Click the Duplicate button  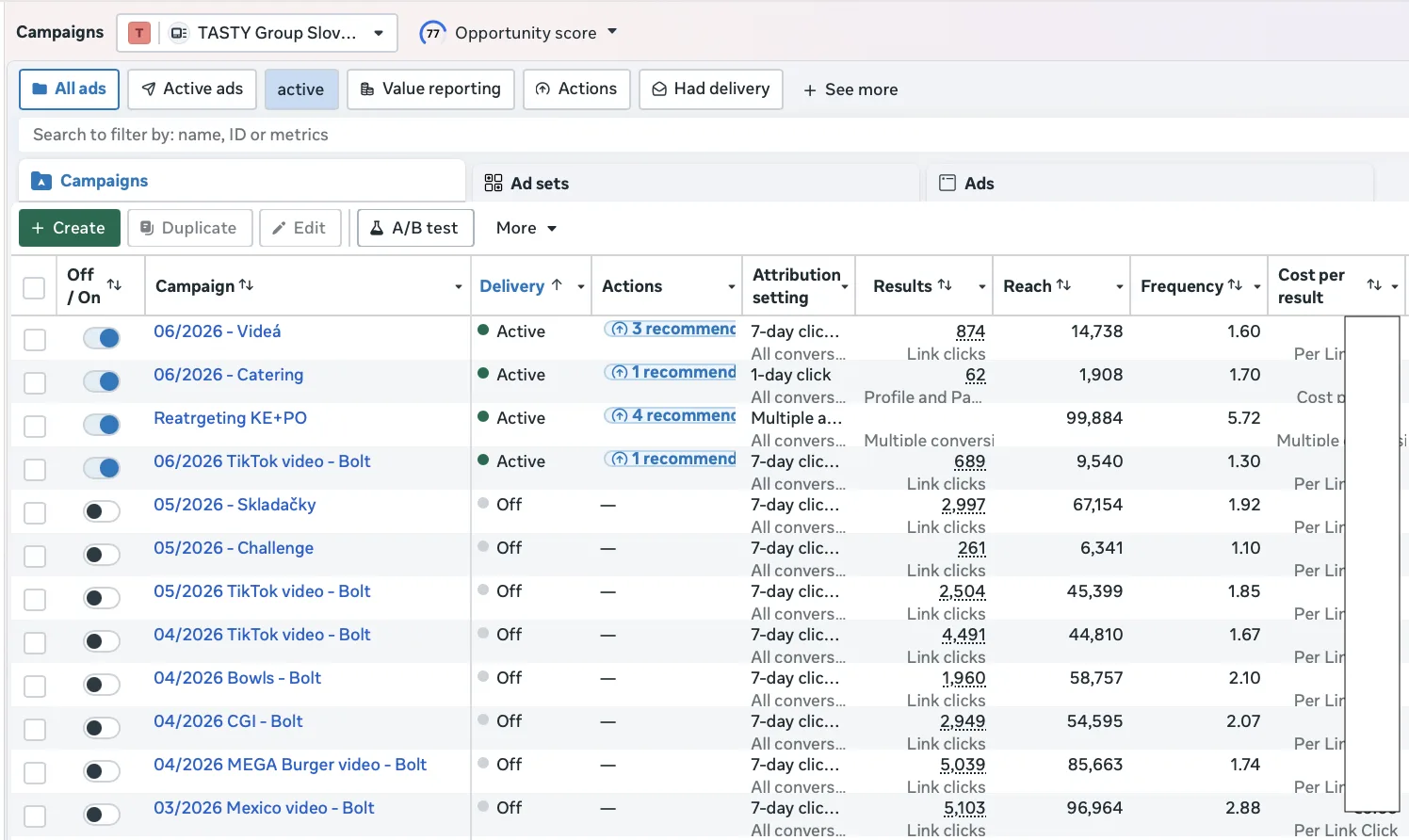[x=189, y=228]
